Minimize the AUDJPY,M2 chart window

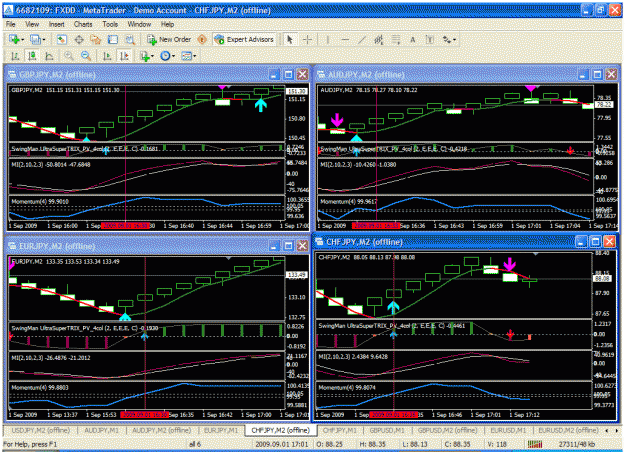click(582, 75)
